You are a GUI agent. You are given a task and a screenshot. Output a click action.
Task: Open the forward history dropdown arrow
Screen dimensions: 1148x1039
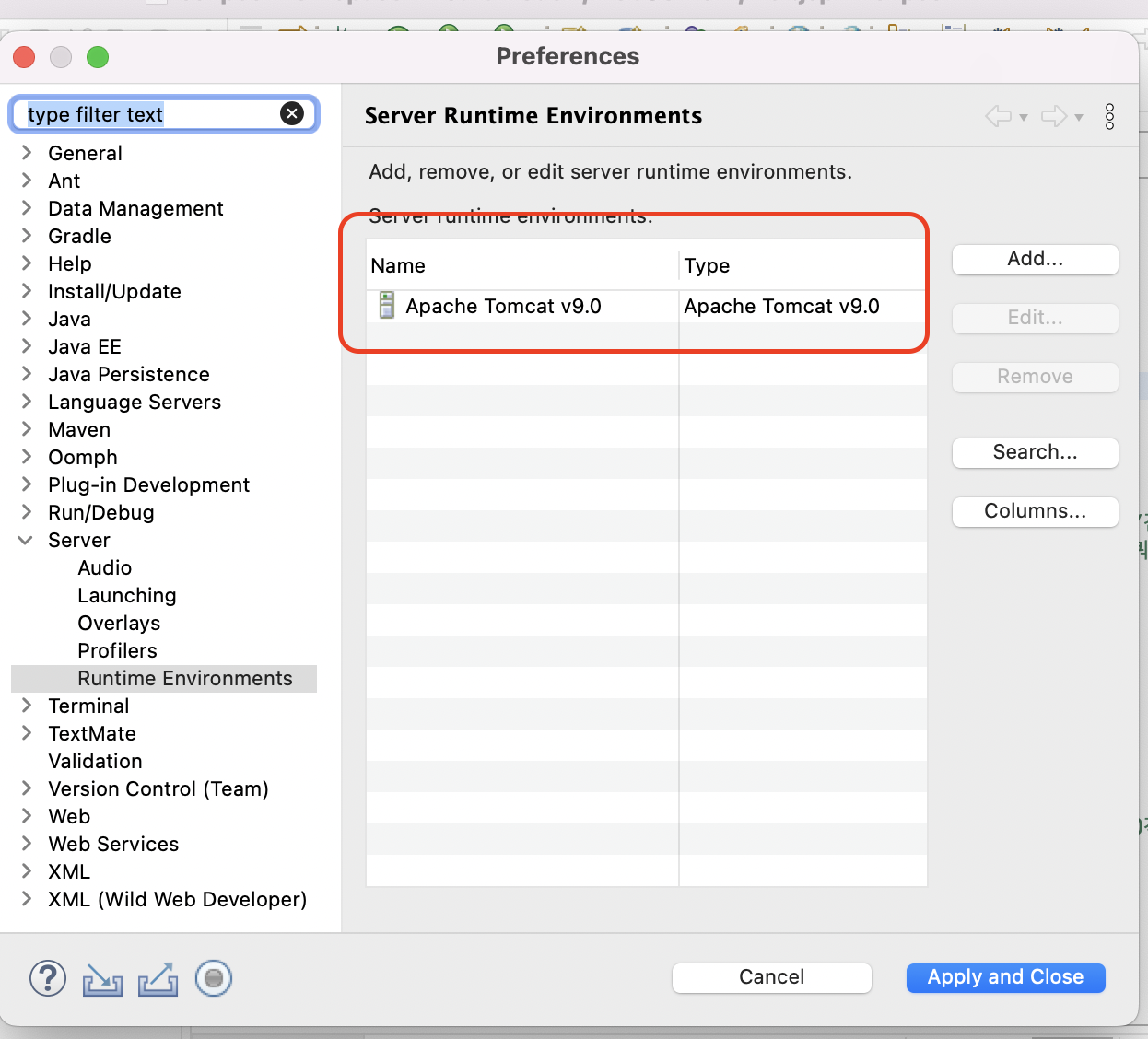coord(1079,118)
